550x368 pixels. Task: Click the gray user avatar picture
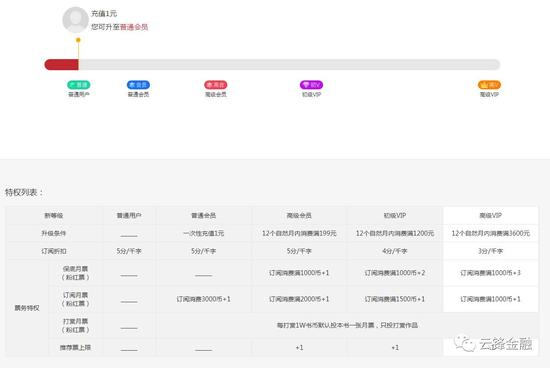pos(75,20)
